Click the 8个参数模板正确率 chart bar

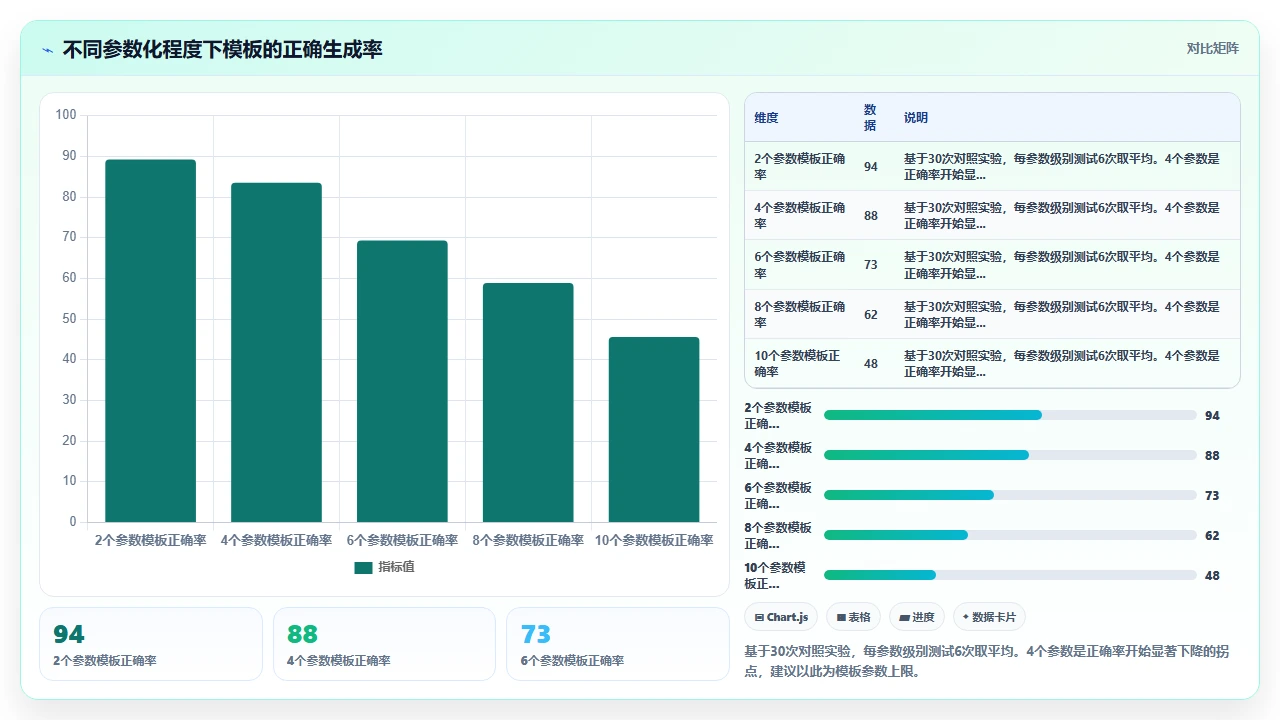click(x=528, y=402)
